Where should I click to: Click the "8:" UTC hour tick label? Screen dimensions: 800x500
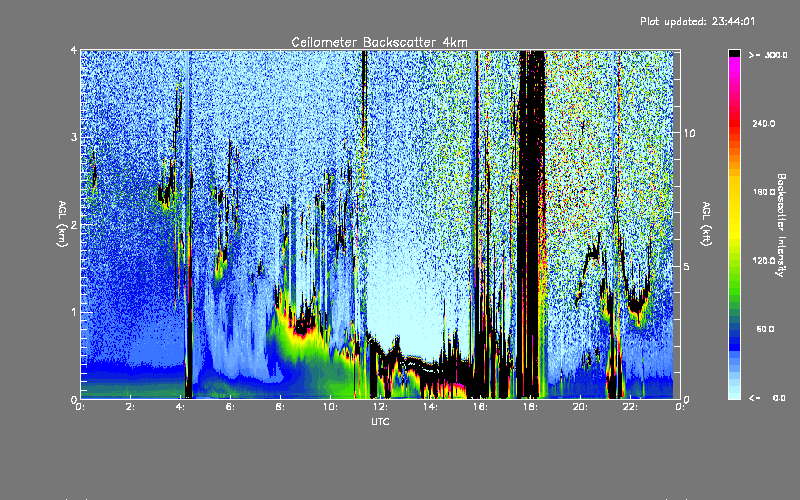pyautogui.click(x=281, y=407)
